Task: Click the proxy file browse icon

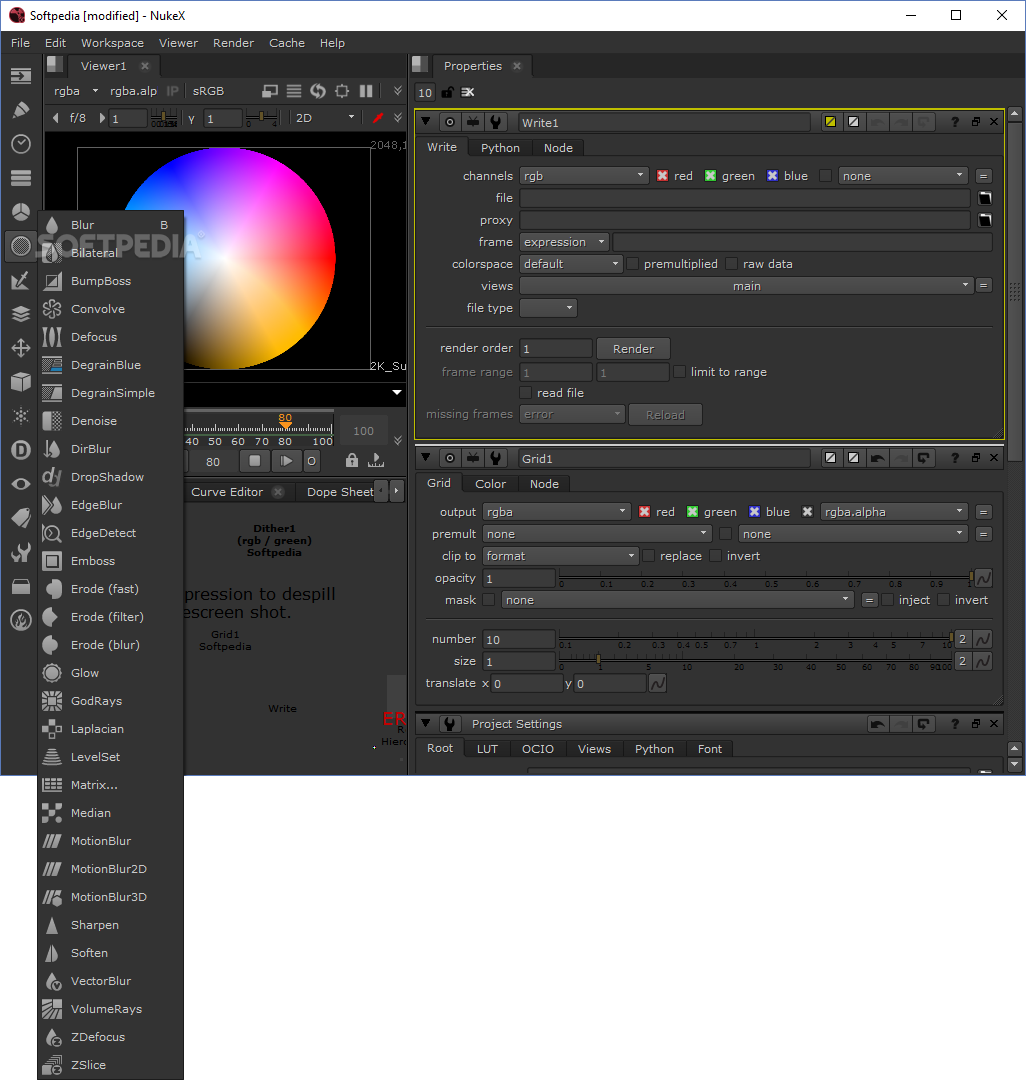Action: [x=985, y=220]
